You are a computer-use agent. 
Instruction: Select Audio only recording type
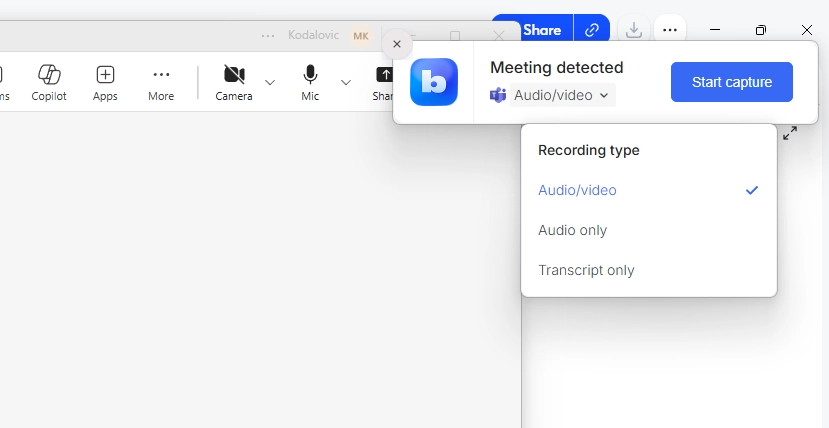(x=649, y=230)
